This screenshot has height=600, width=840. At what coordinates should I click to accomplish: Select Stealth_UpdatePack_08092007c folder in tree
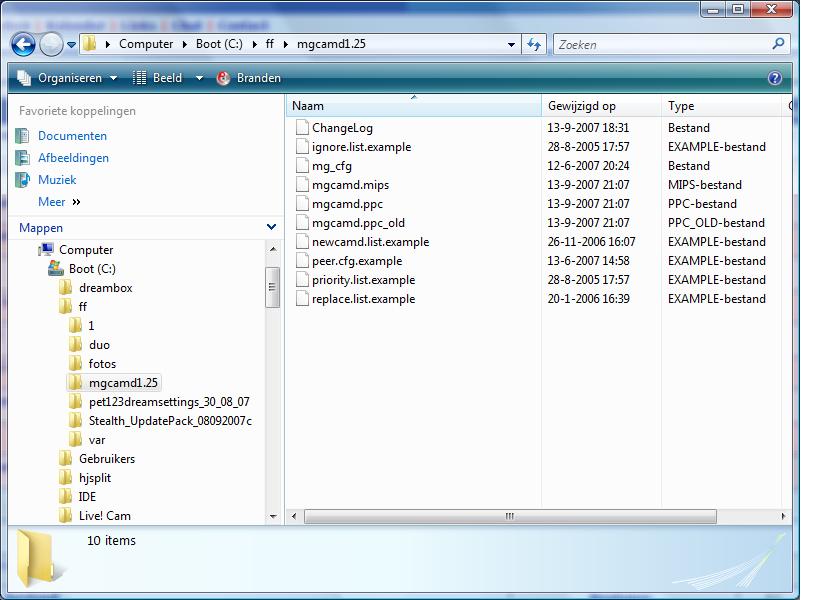[x=170, y=421]
